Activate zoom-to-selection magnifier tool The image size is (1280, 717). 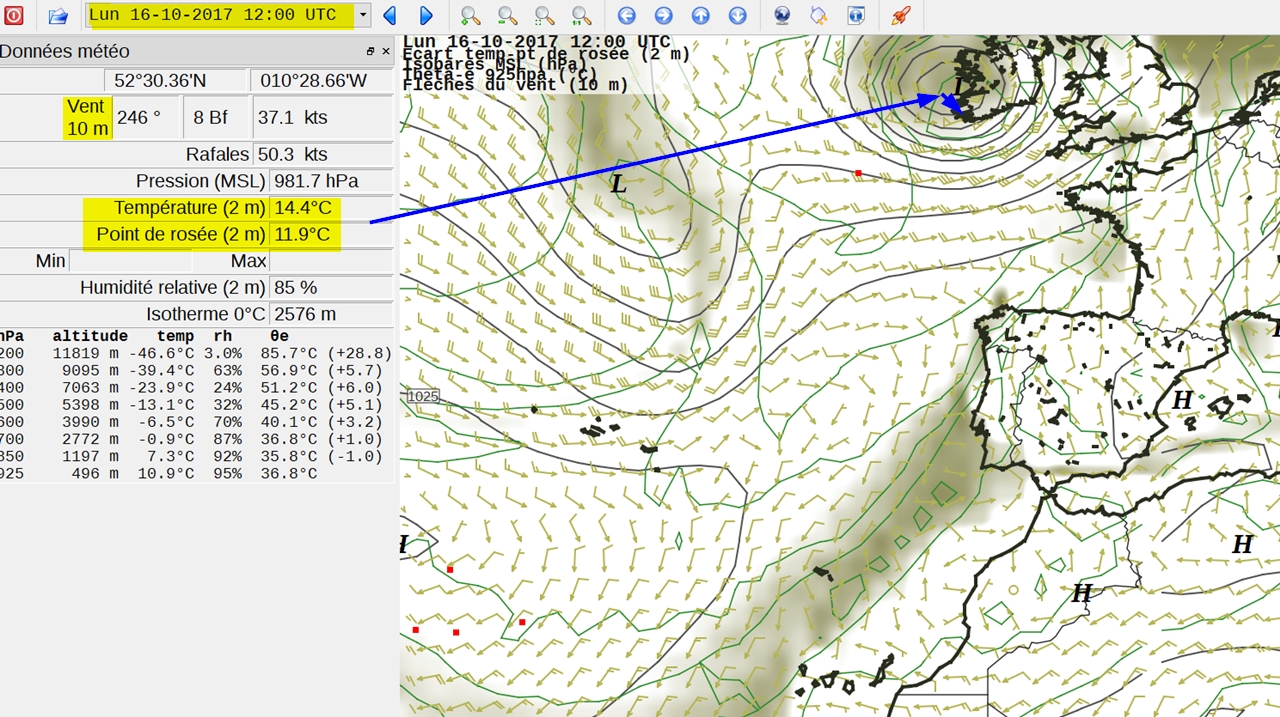coord(544,15)
